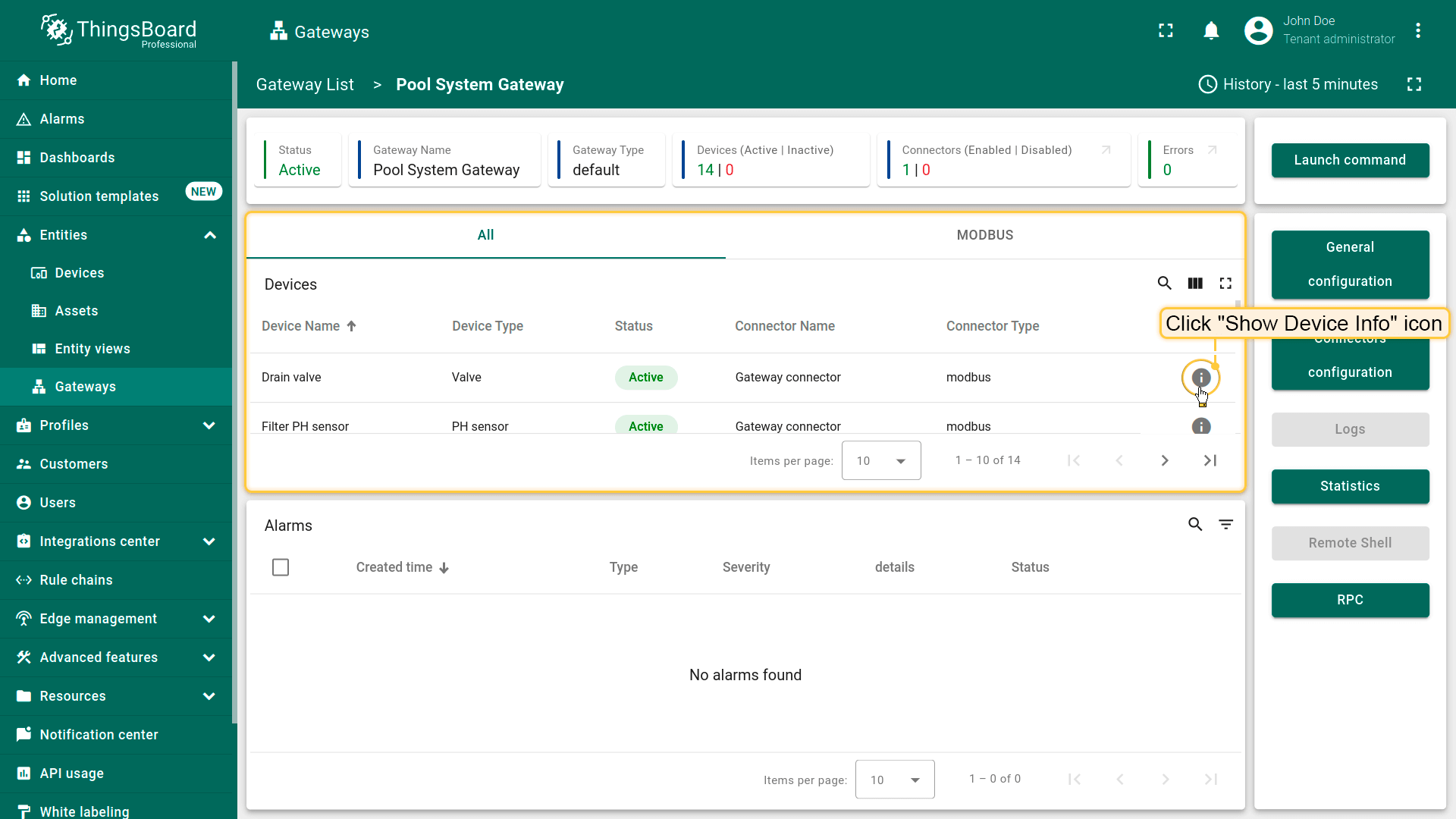Open the notifications bell
This screenshot has height=819, width=1456.
1211,31
